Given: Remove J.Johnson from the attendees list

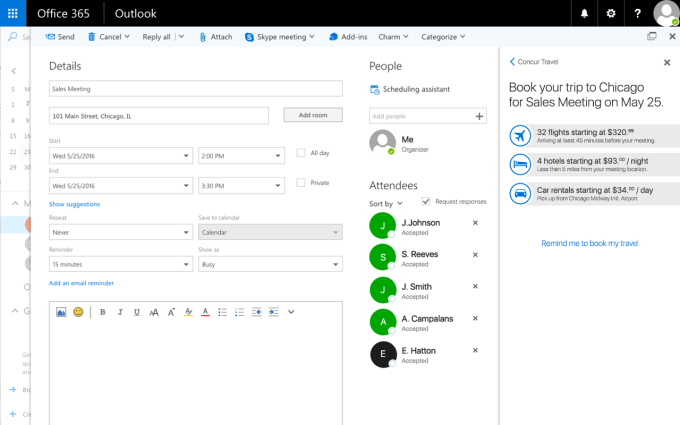Looking at the screenshot, I should click(x=475, y=222).
